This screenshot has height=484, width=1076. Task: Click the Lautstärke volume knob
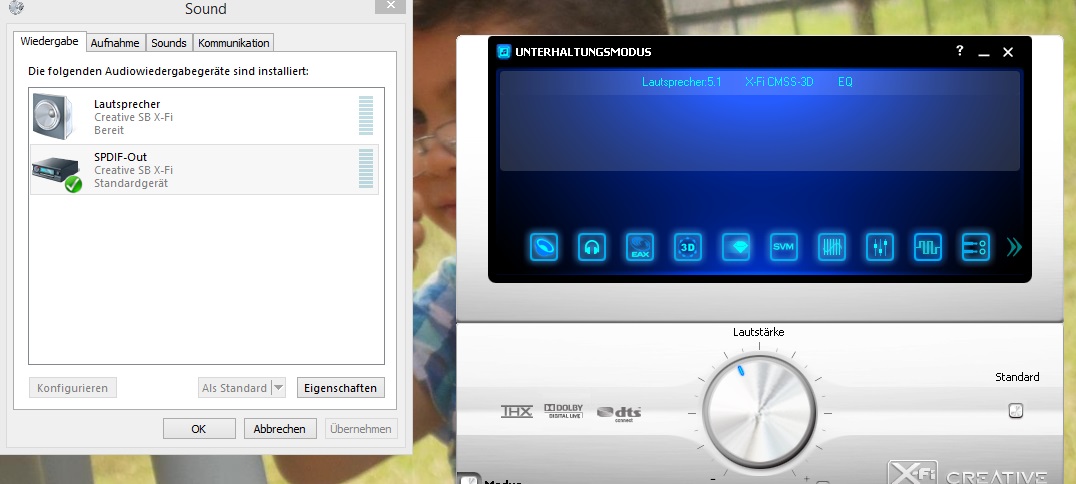tap(759, 412)
